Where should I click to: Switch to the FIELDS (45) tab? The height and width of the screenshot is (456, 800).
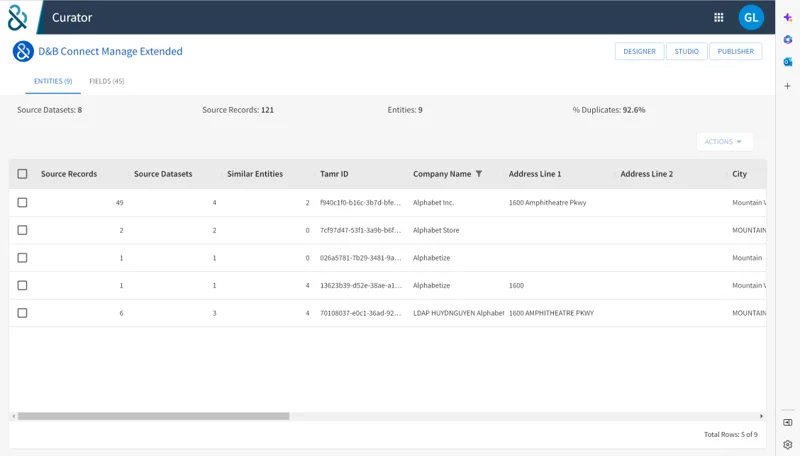107,81
